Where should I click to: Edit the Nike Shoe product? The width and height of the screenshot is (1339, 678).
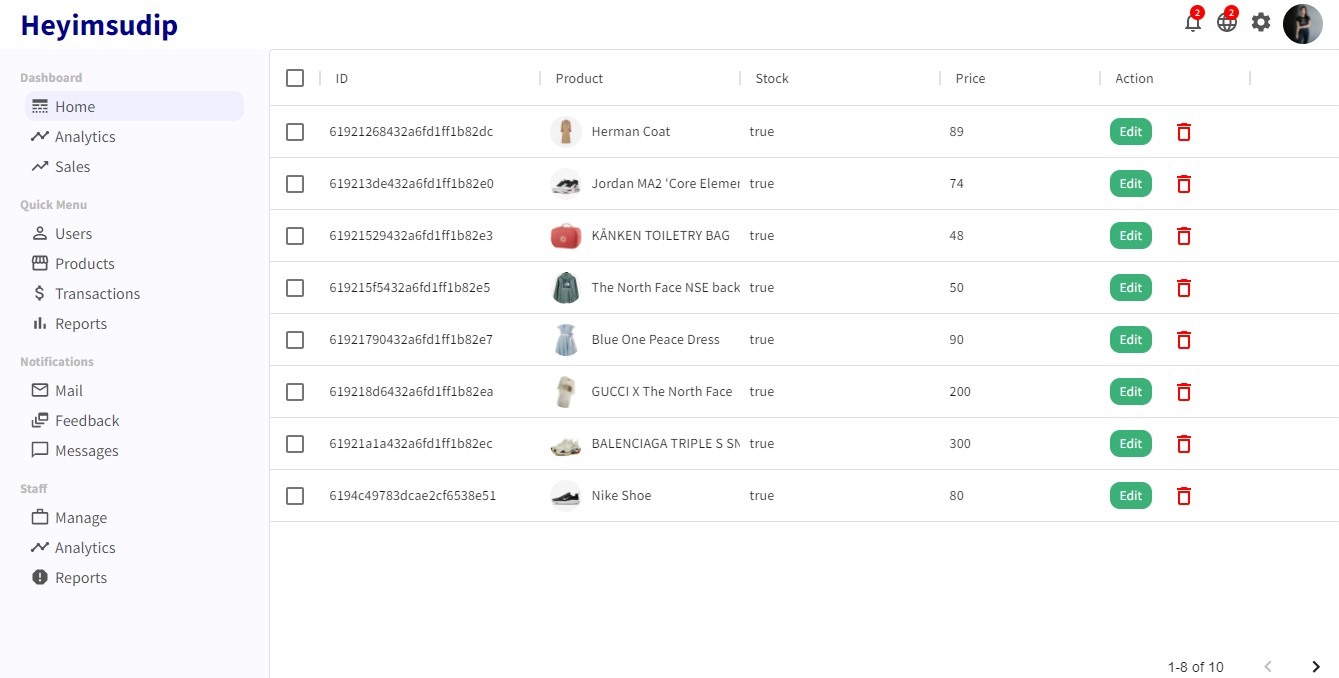pos(1130,496)
